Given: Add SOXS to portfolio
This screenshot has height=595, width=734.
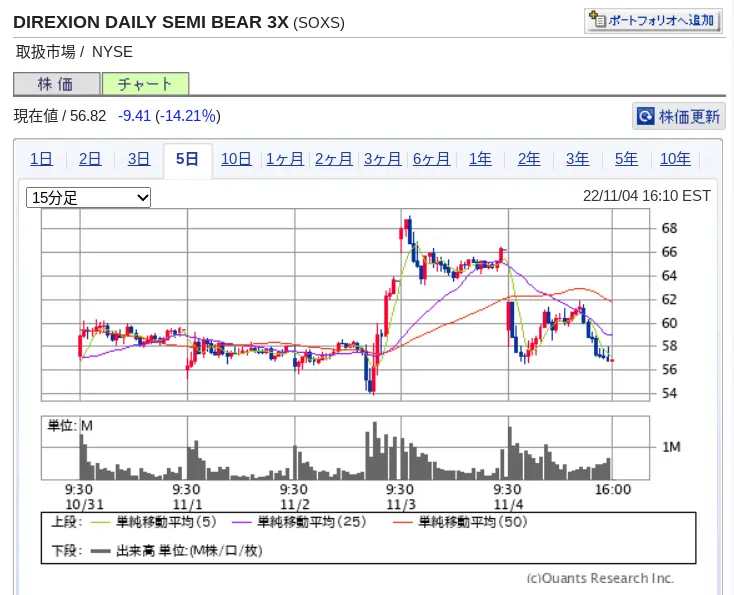Looking at the screenshot, I should point(653,21).
